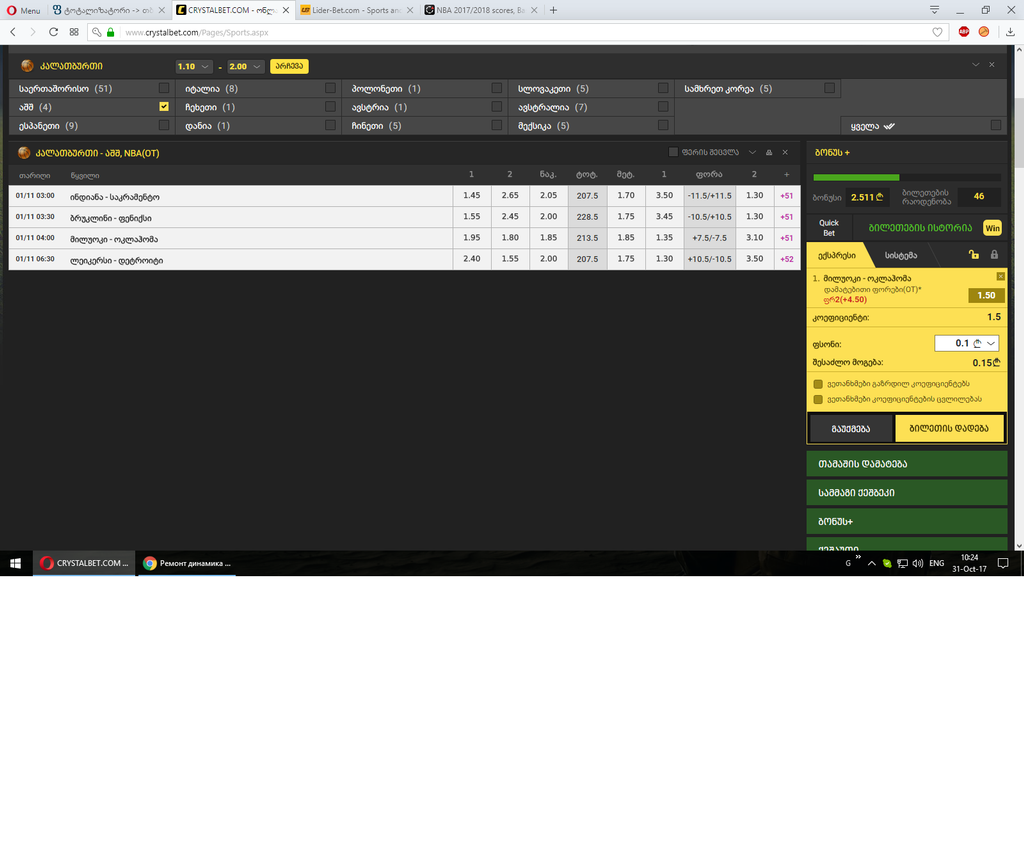Collapse the NBA(OT) table chevron

pyautogui.click(x=752, y=152)
